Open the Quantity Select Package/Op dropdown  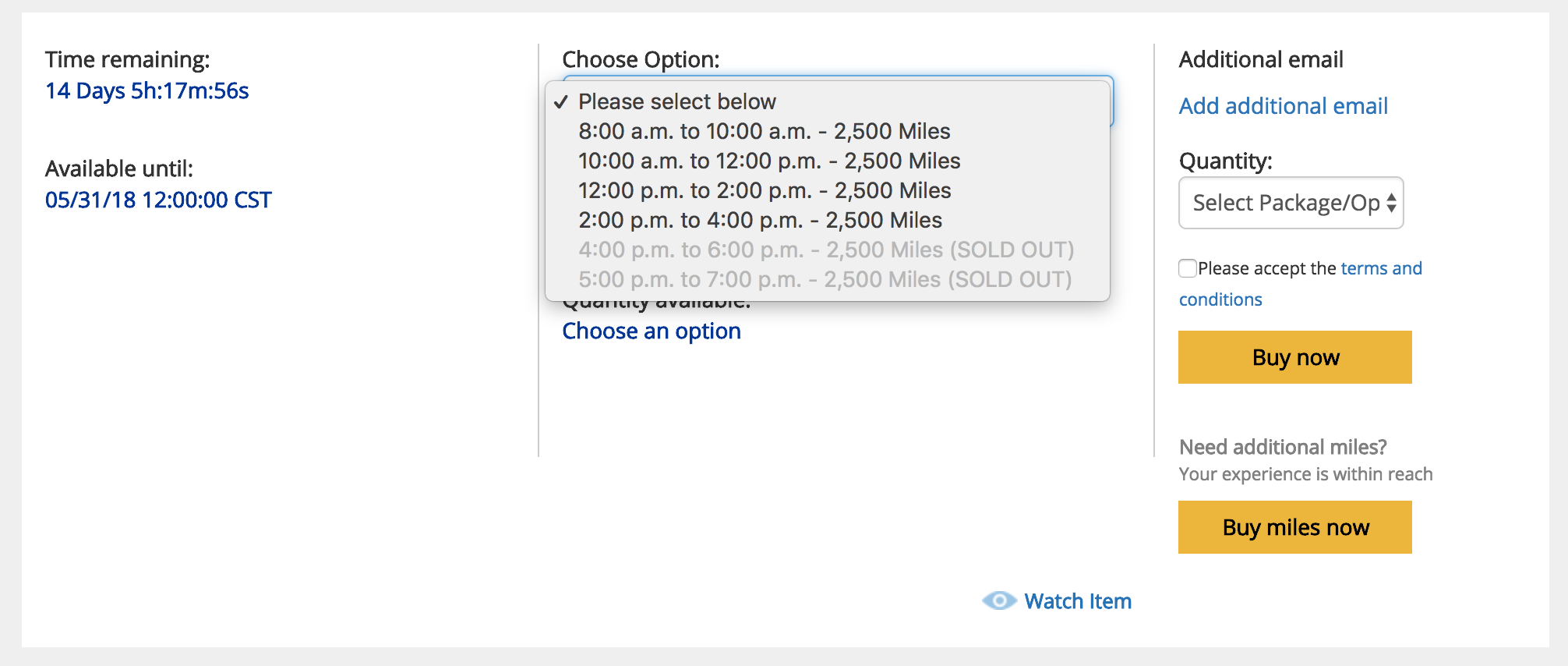(1291, 203)
